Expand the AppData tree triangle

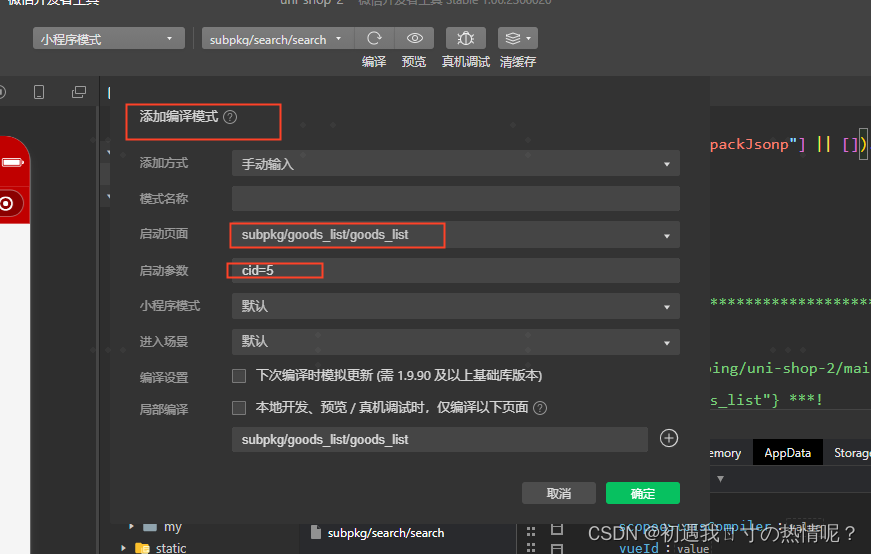(720, 478)
